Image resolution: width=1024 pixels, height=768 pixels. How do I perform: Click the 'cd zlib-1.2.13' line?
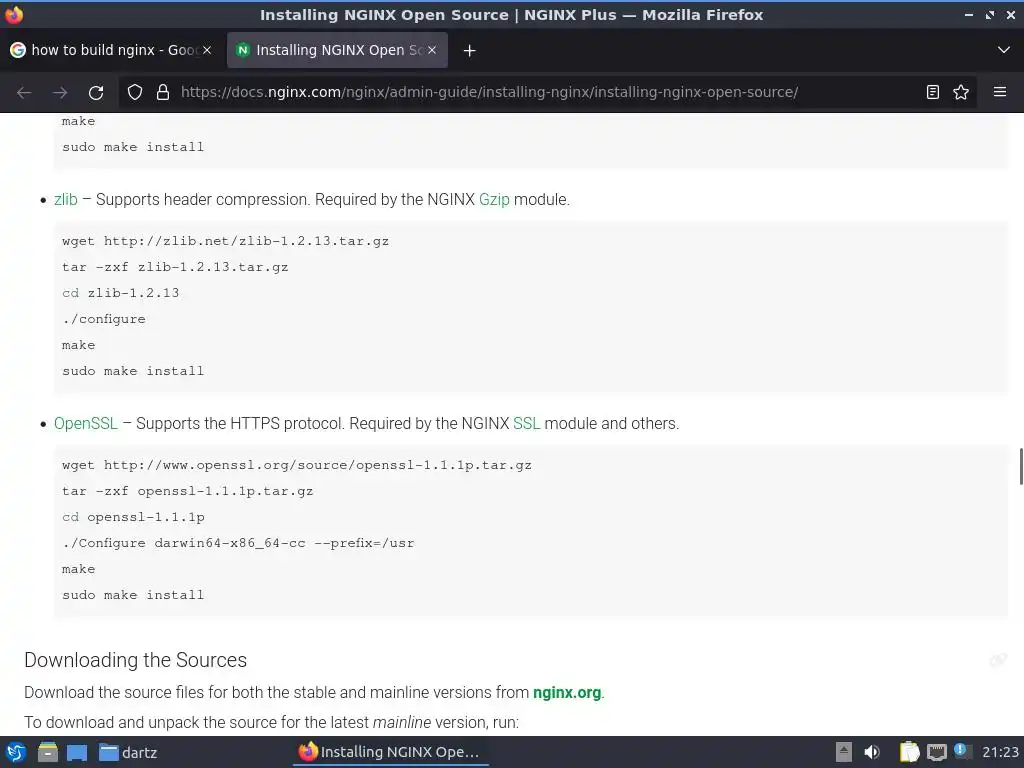point(121,293)
